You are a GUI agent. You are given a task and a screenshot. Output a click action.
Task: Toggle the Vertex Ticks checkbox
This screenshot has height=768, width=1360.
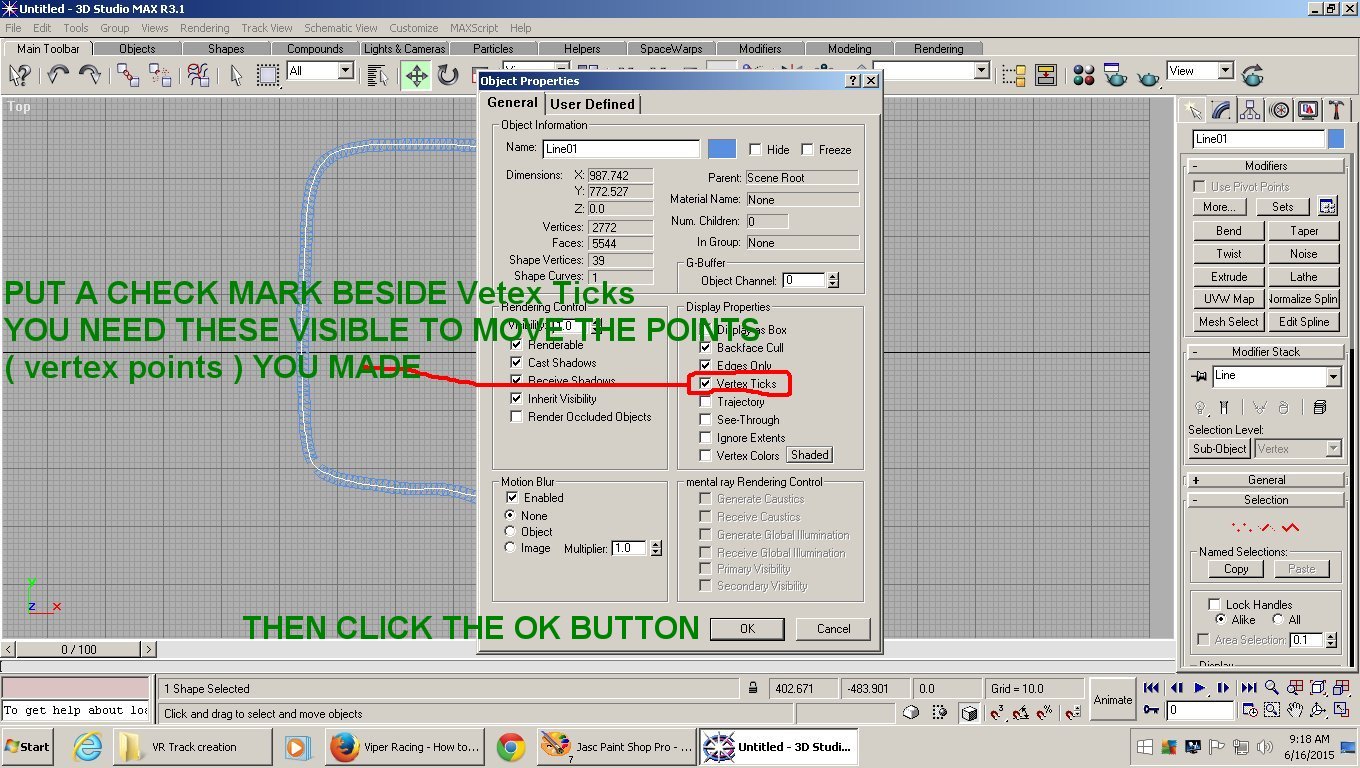pyautogui.click(x=705, y=384)
